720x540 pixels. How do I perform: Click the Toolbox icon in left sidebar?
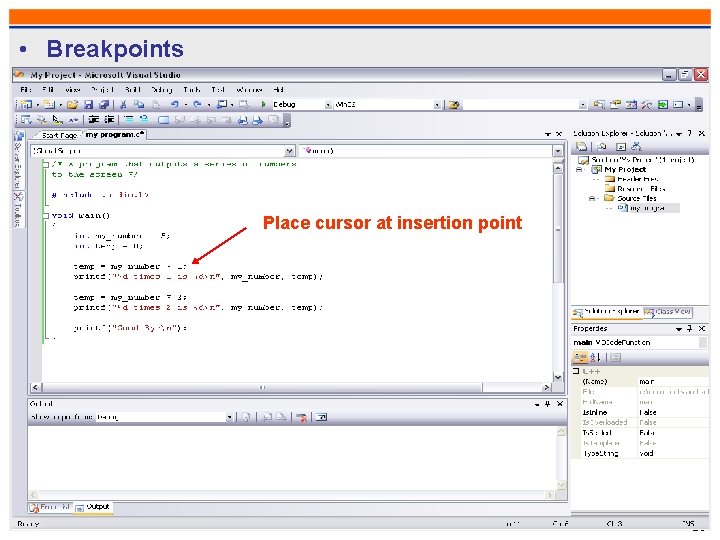coord(18,197)
